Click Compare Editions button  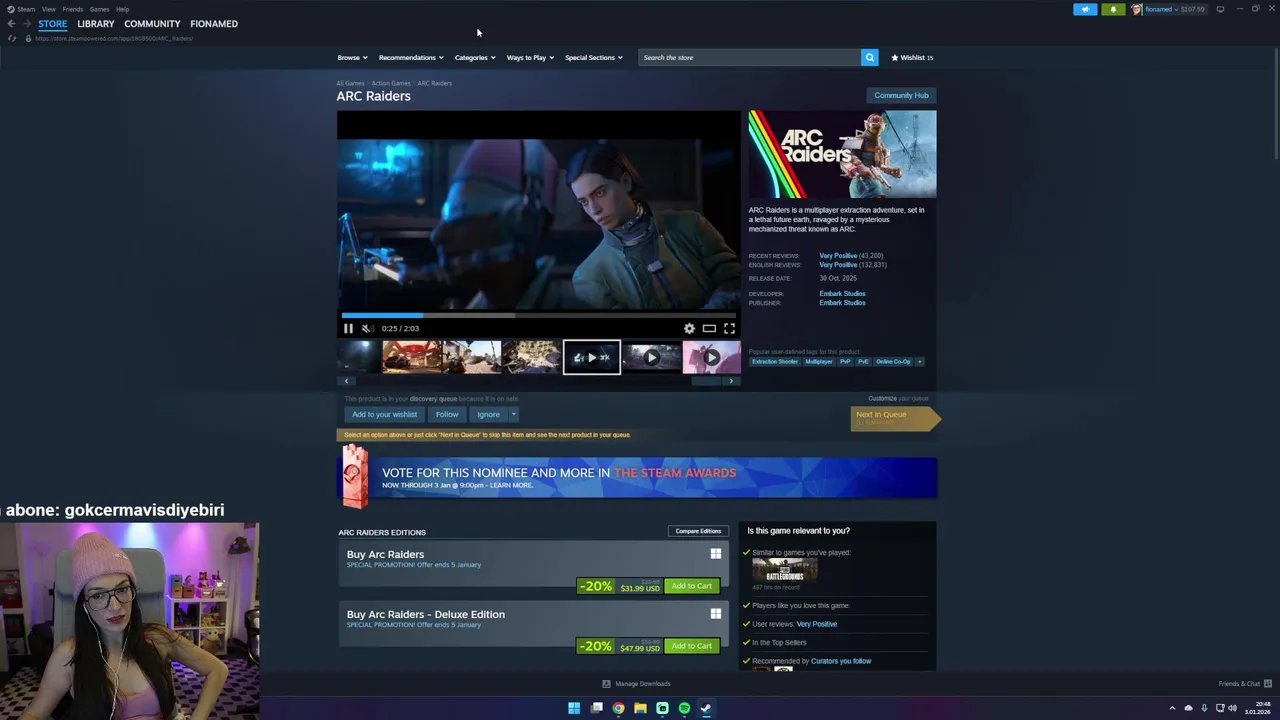click(x=698, y=531)
